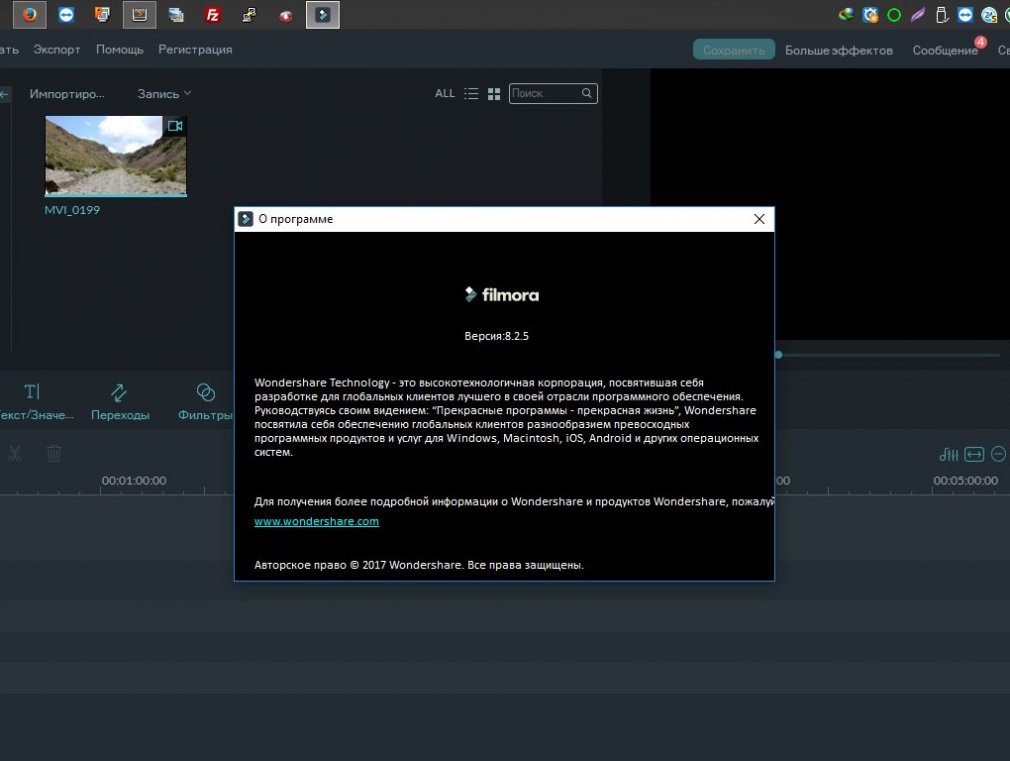
Task: Click the TeamViewer icon in the system tray
Action: coord(965,15)
